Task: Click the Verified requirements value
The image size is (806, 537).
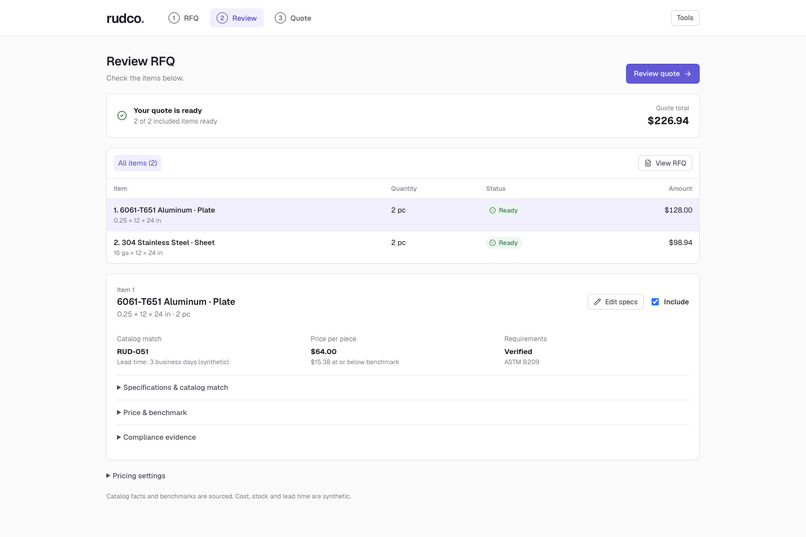Action: coord(518,351)
